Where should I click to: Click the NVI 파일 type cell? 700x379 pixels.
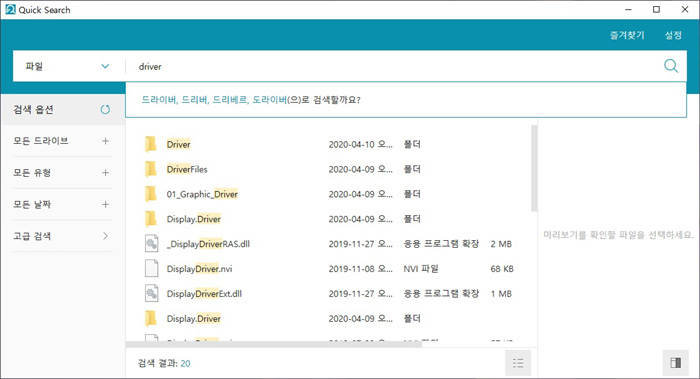421,269
